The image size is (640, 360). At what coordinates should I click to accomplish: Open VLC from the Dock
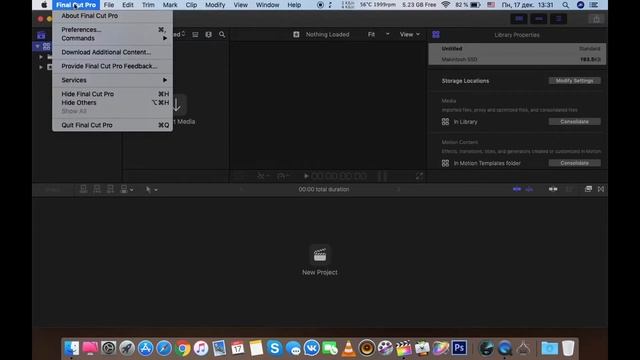(348, 348)
